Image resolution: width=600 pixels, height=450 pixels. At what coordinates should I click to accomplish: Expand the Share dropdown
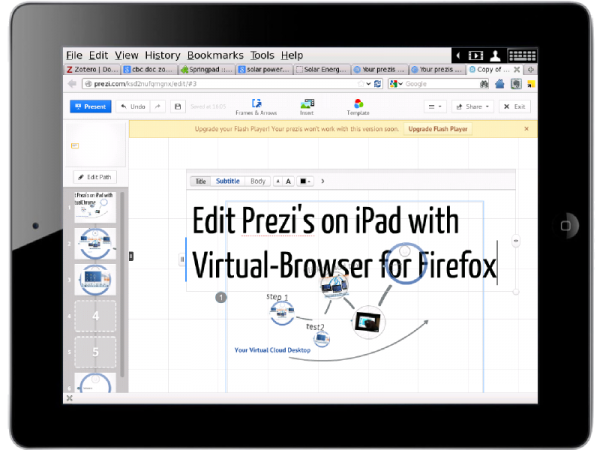[474, 106]
